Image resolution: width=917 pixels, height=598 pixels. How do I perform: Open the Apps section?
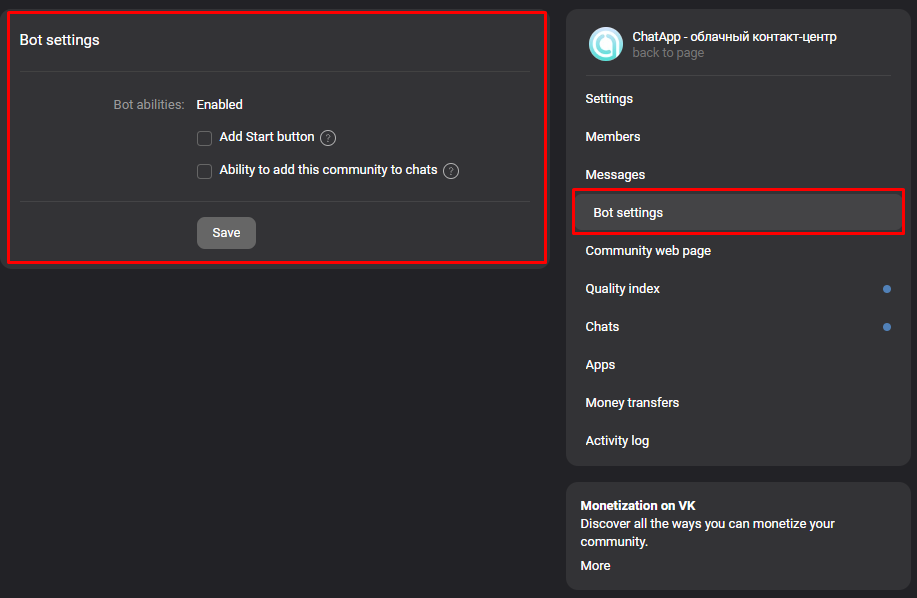[600, 365]
